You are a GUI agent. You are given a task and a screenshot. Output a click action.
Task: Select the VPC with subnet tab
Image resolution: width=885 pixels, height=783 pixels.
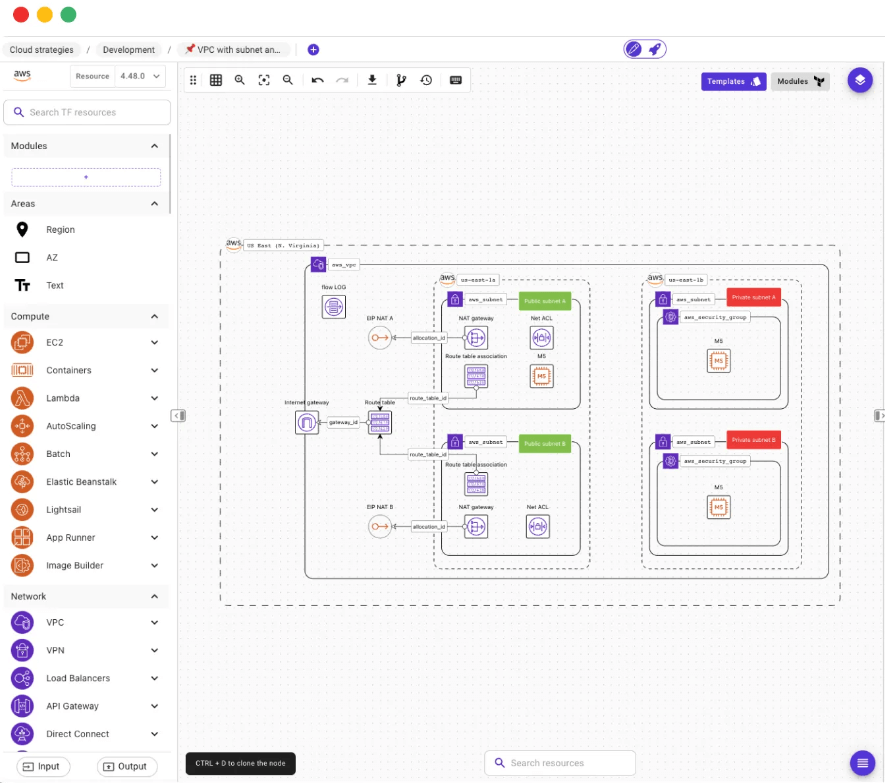(x=234, y=50)
